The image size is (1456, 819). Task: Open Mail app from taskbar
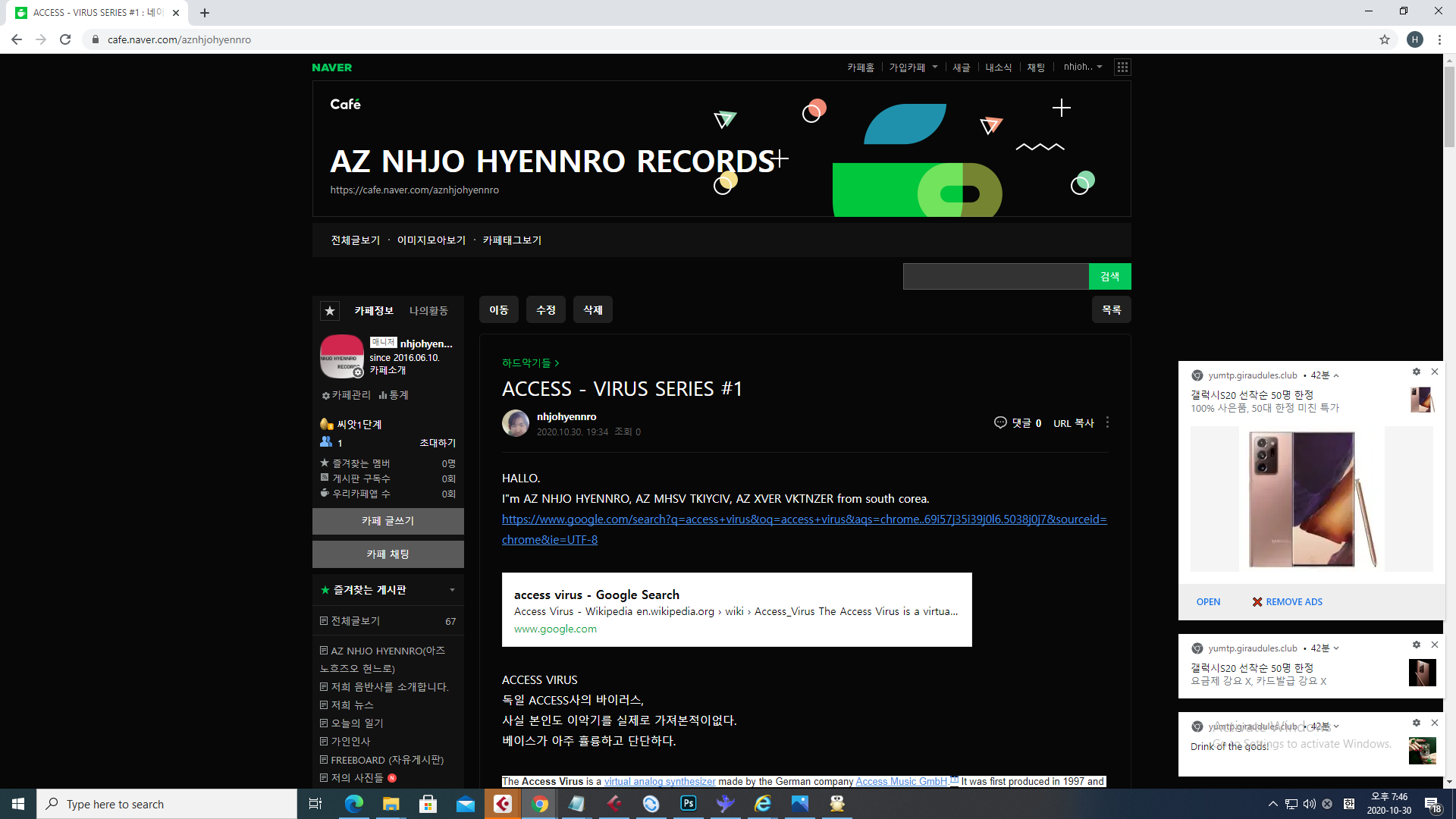tap(465, 804)
